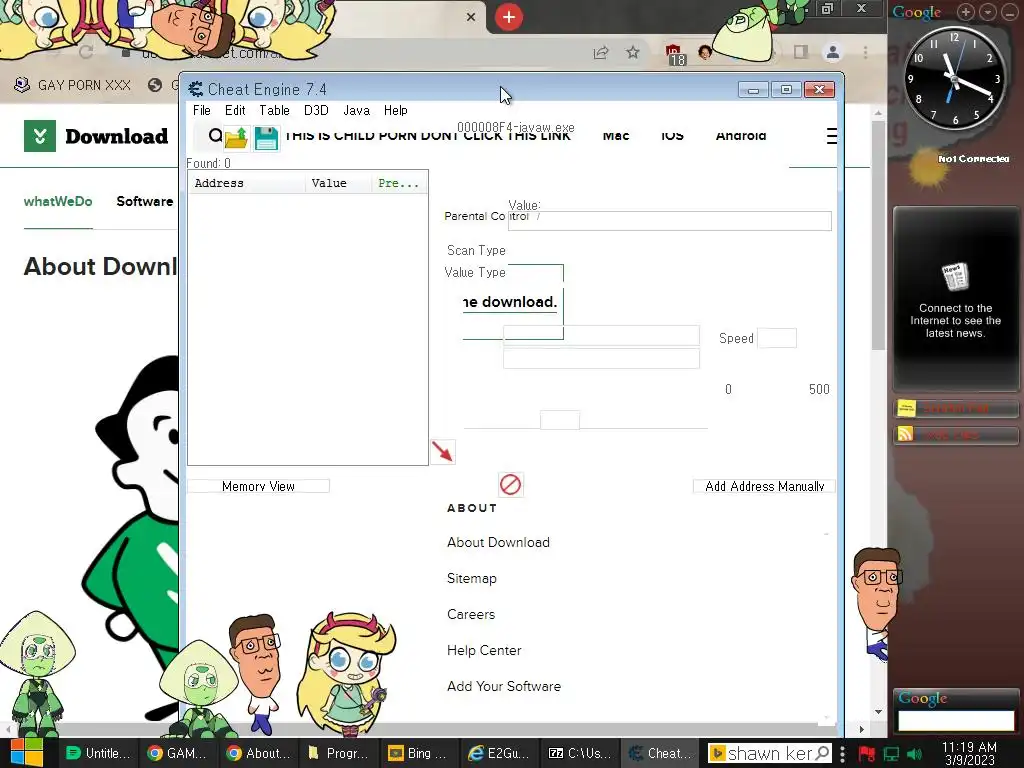This screenshot has height=768, width=1024.
Task: Click the red clear-list prohibition icon
Action: 511,485
